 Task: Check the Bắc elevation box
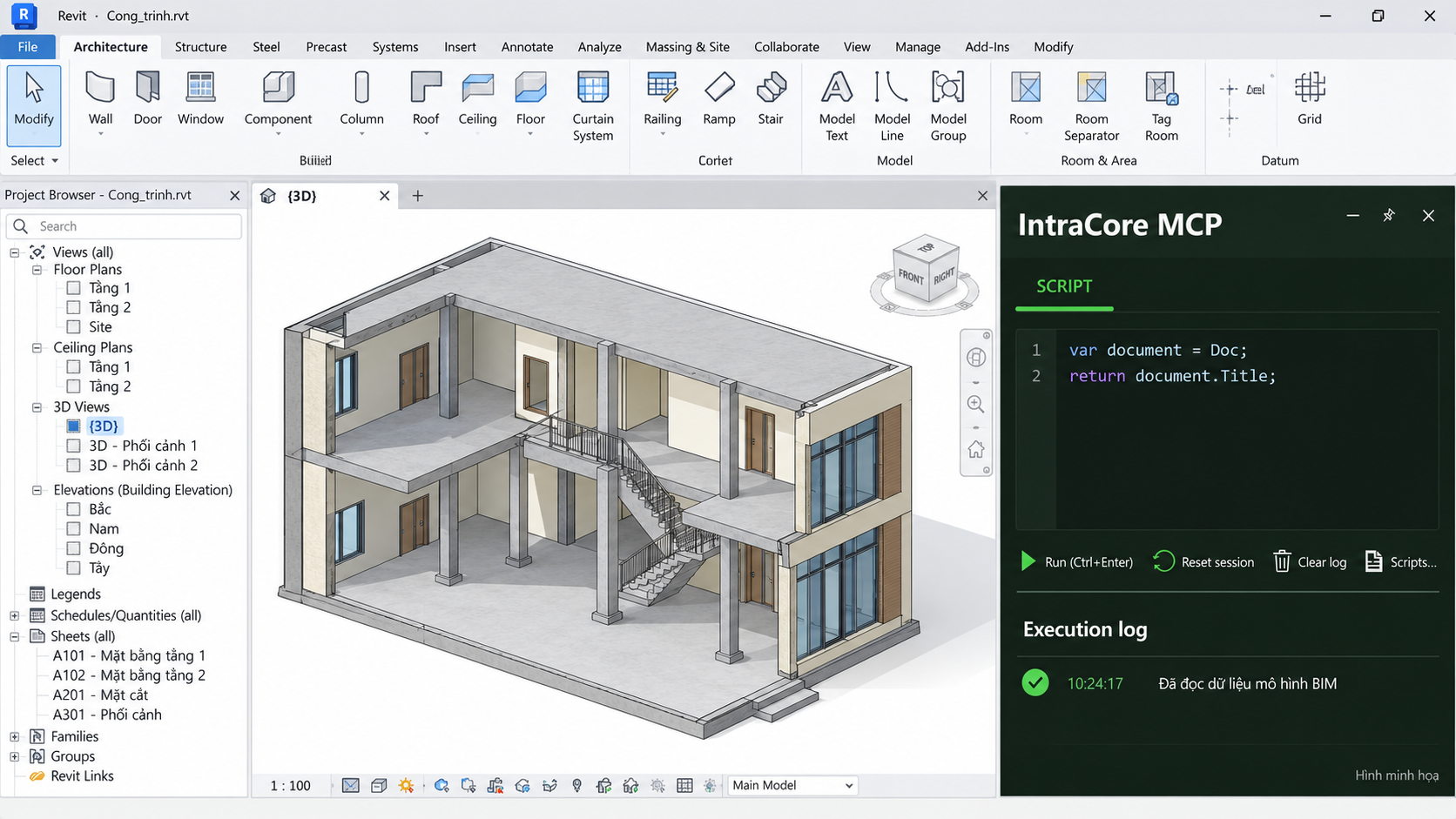click(73, 509)
